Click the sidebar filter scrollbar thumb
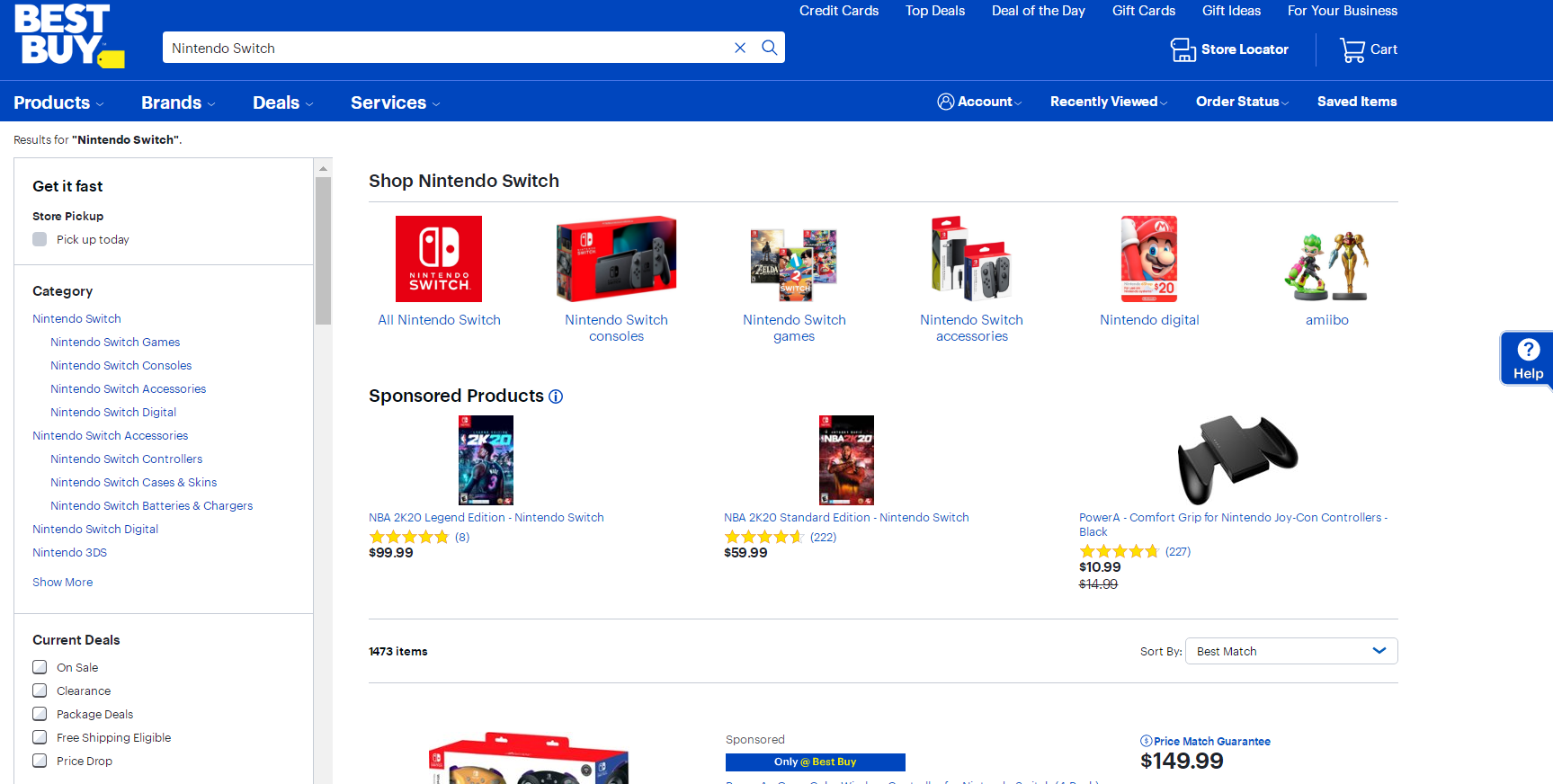 click(x=324, y=250)
